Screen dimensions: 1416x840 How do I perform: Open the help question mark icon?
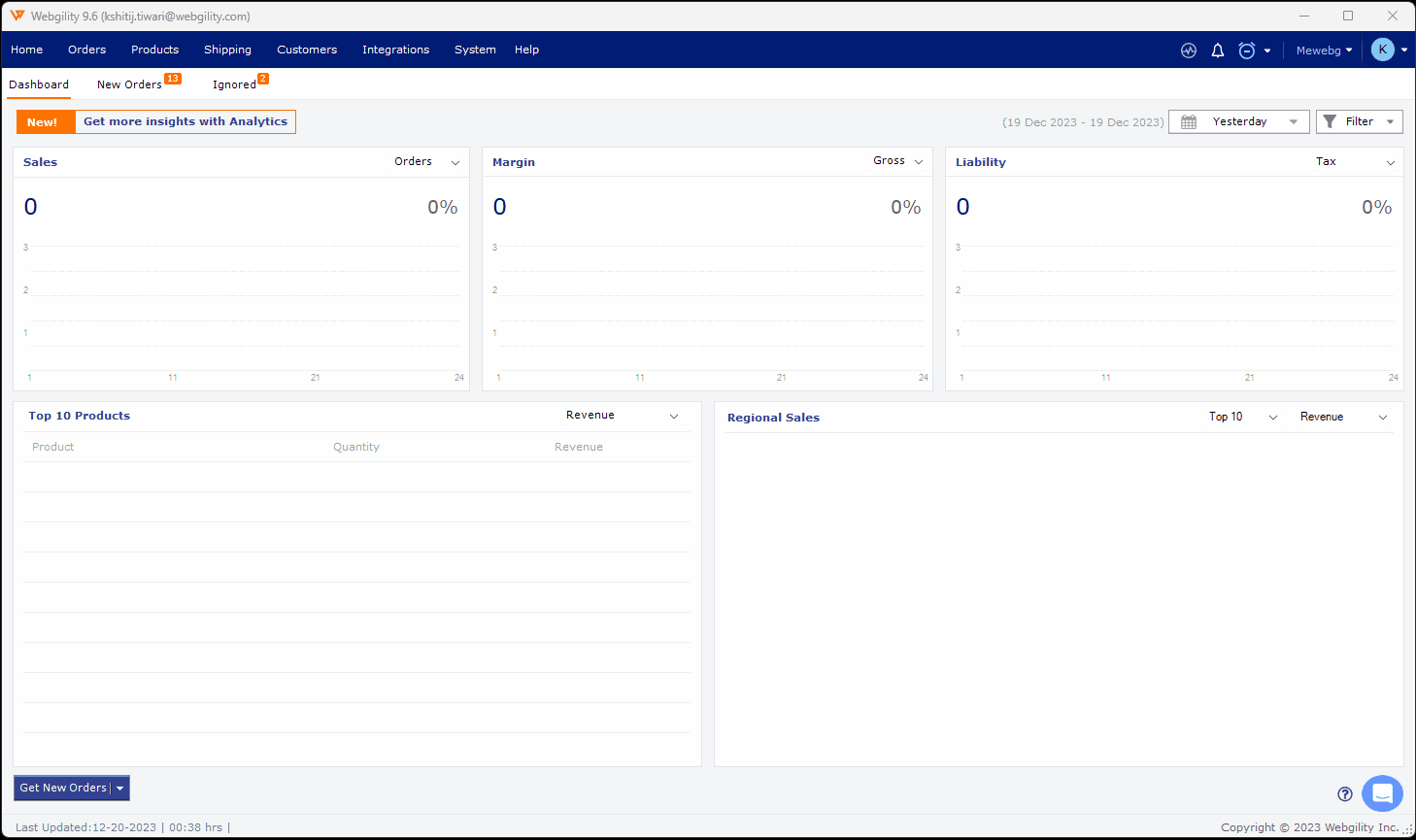point(1345,794)
